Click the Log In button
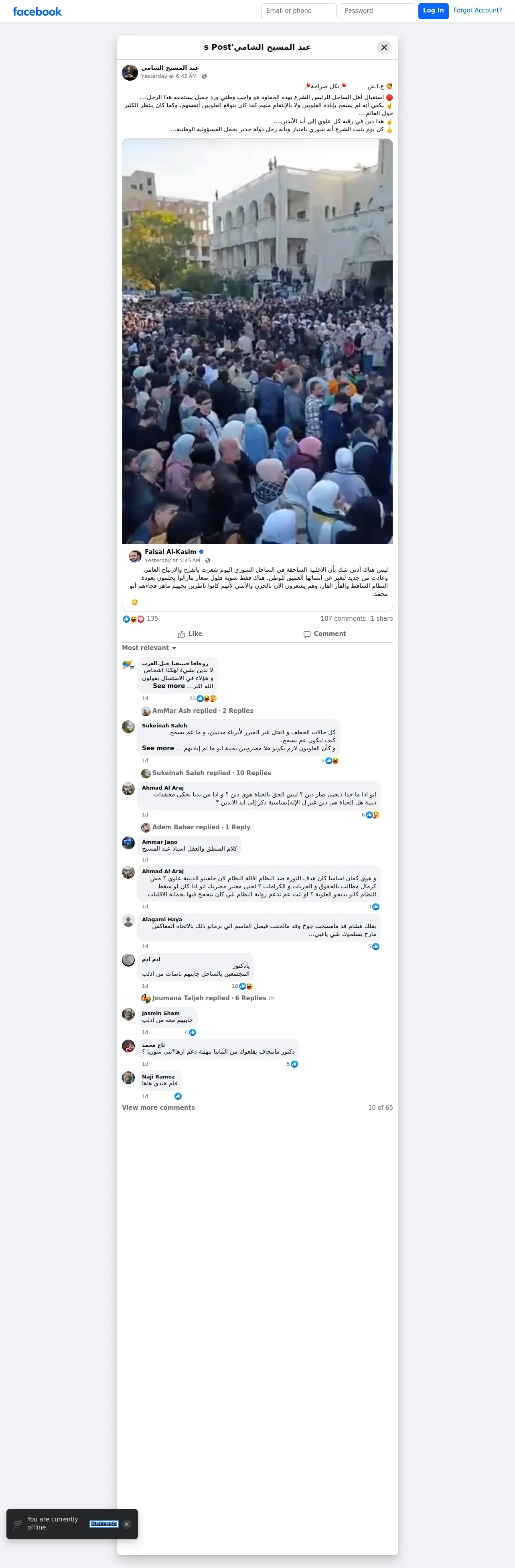Viewport: 515px width, 1568px height. (x=434, y=11)
